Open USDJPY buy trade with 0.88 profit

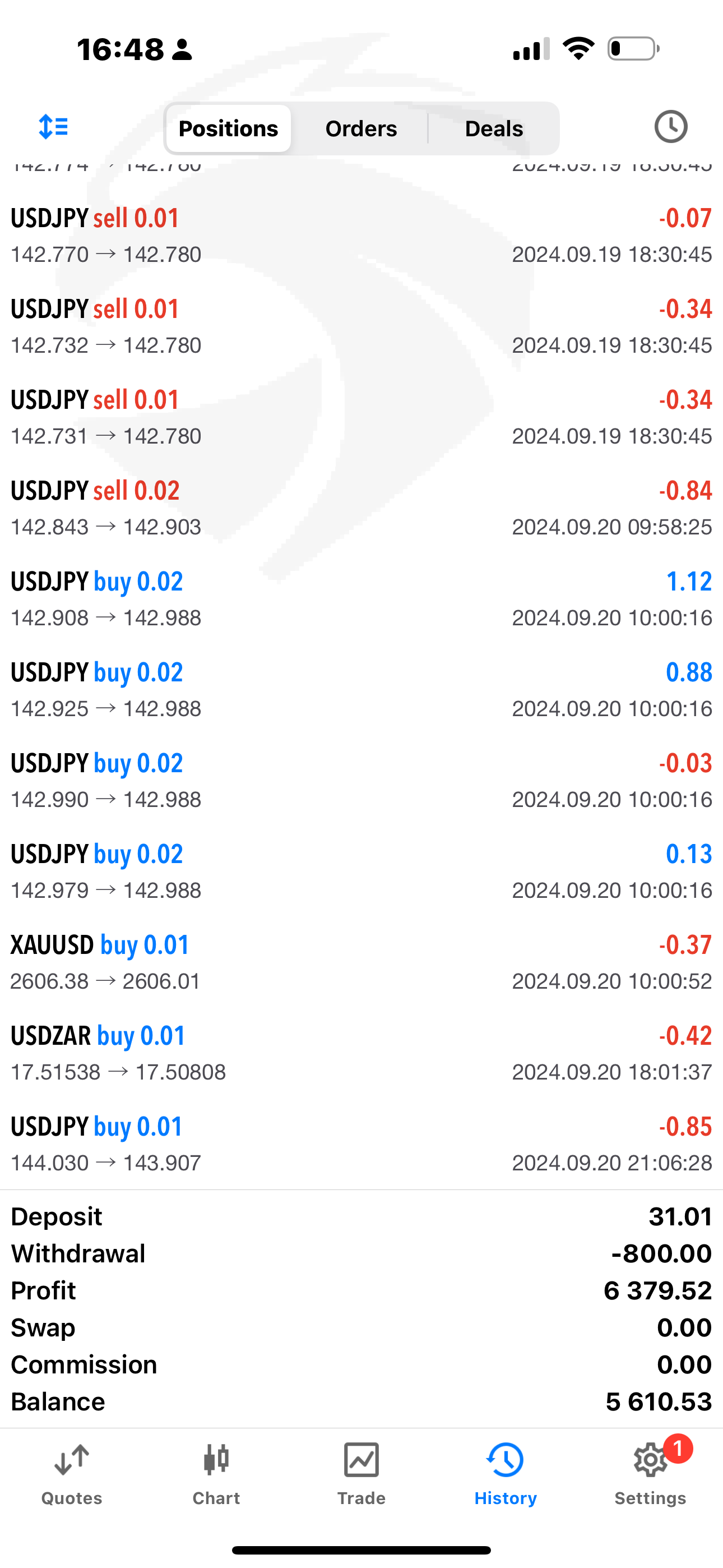[x=361, y=690]
